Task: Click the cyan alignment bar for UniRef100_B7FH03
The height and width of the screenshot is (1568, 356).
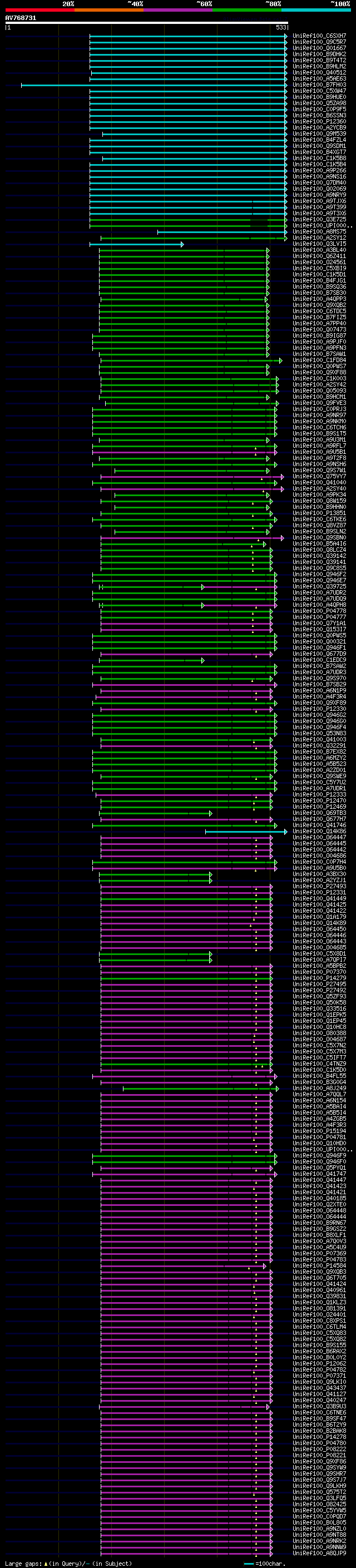Action: (154, 85)
